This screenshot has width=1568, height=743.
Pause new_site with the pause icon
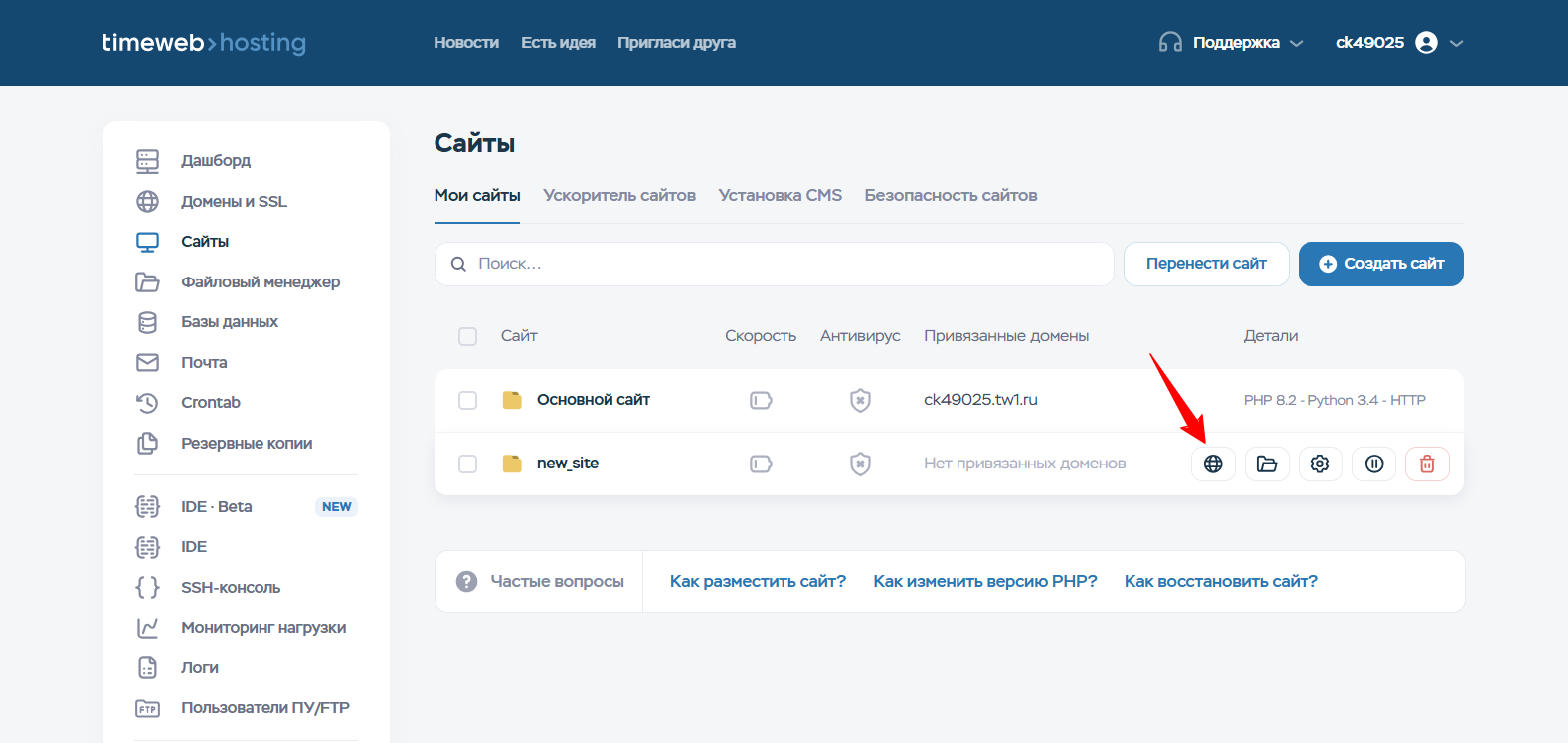tap(1374, 464)
